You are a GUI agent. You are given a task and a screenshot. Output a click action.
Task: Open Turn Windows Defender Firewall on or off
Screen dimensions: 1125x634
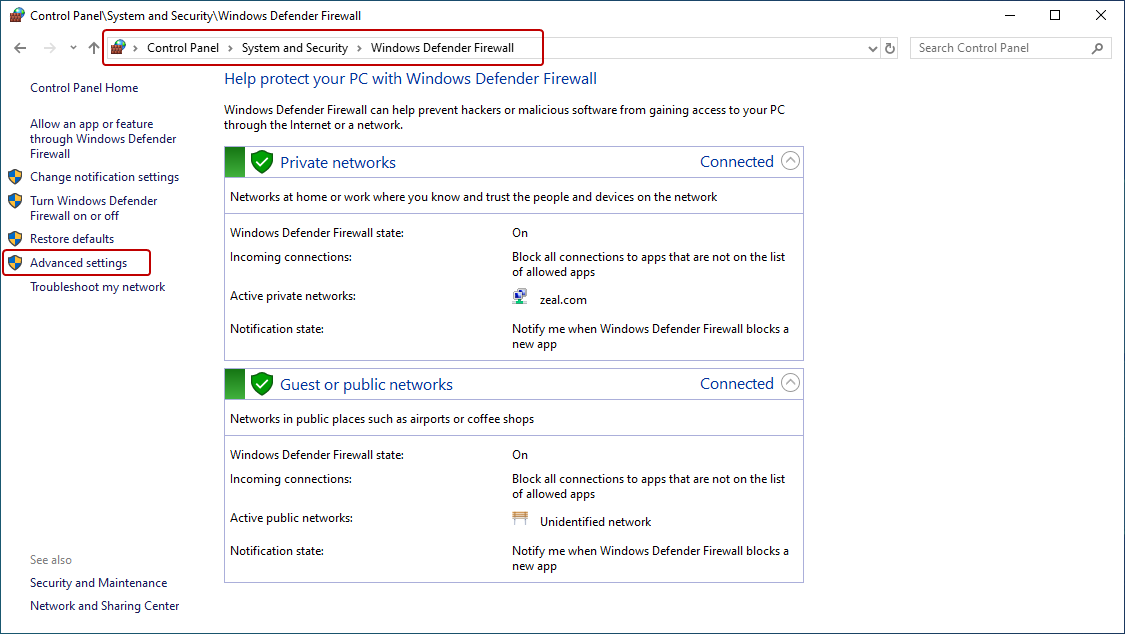pyautogui.click(x=93, y=208)
